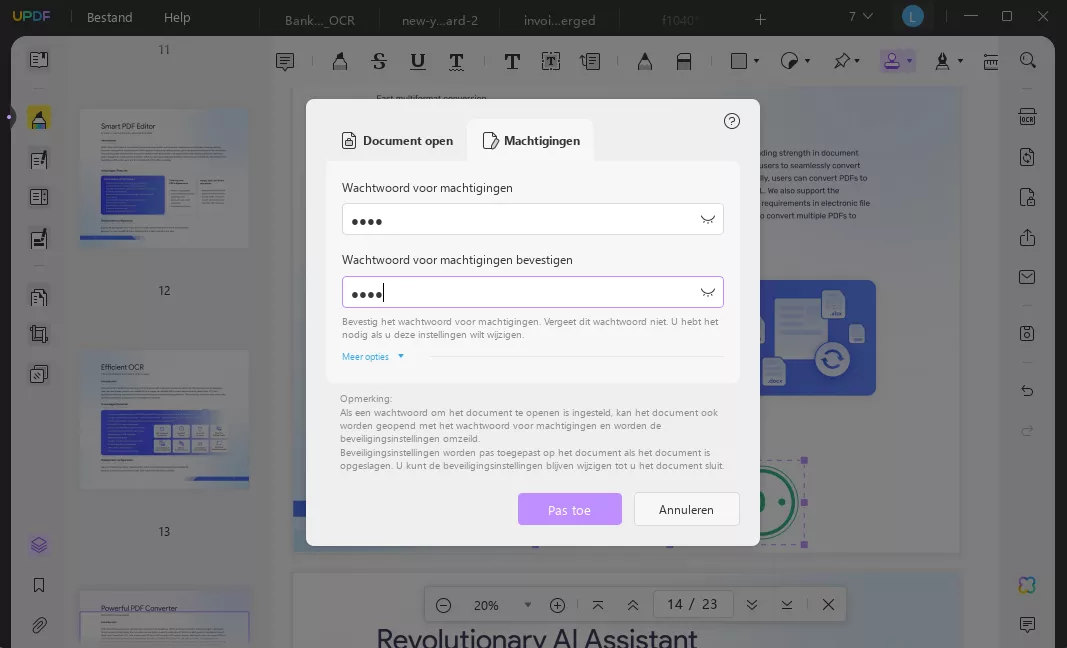This screenshot has width=1067, height=648.
Task: Expand Meer opties section
Action: tap(373, 357)
